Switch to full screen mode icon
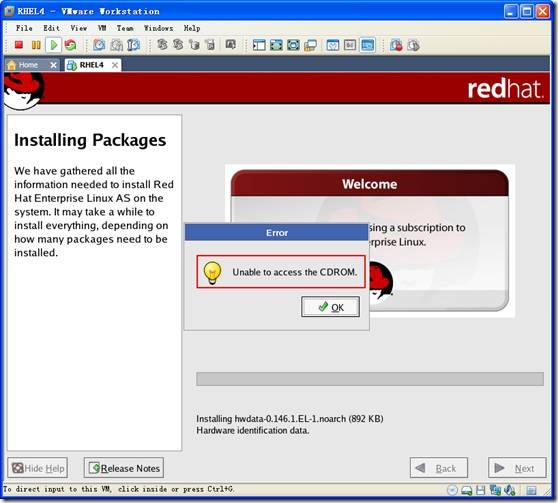Image resolution: width=558 pixels, height=503 pixels. 276,45
